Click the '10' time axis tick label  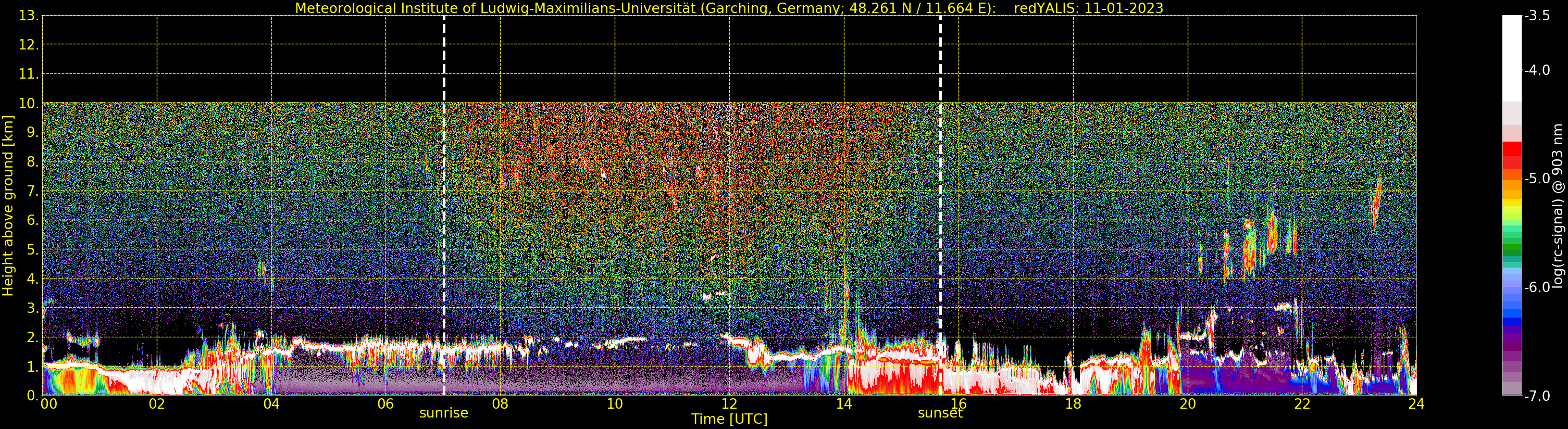pyautogui.click(x=615, y=404)
